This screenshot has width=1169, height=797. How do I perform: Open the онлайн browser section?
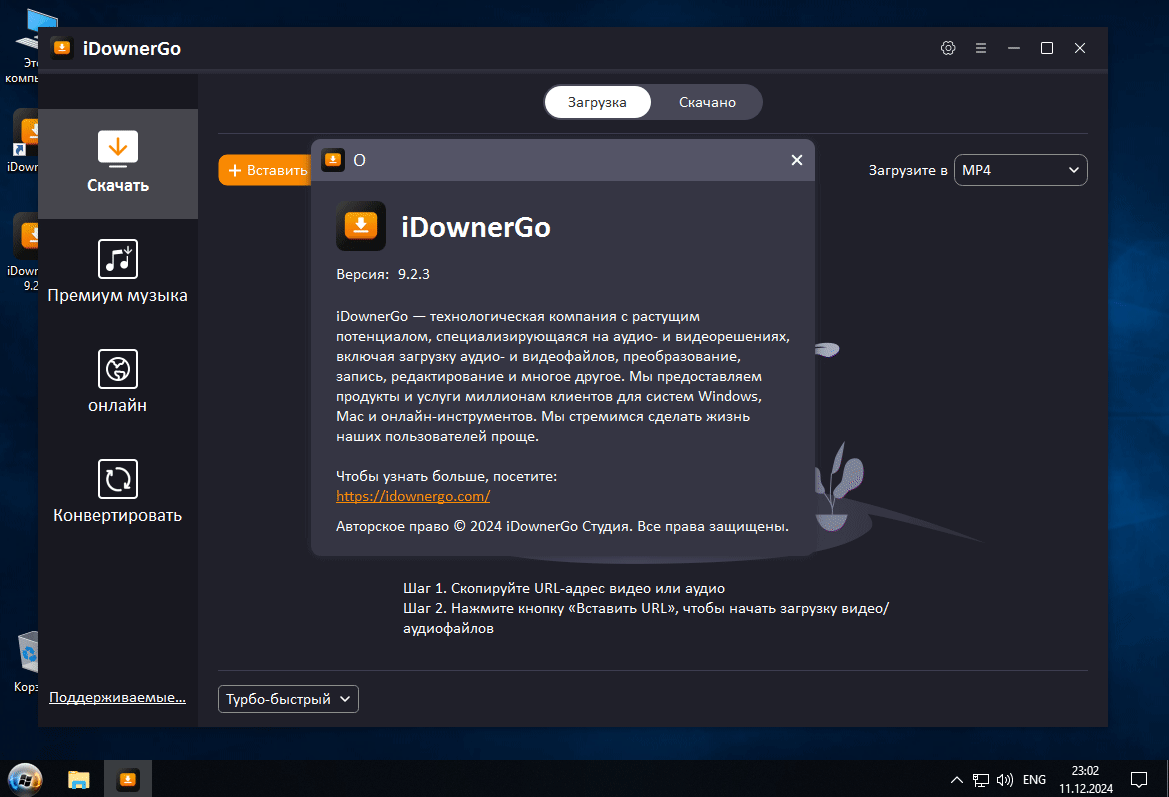[x=118, y=382]
